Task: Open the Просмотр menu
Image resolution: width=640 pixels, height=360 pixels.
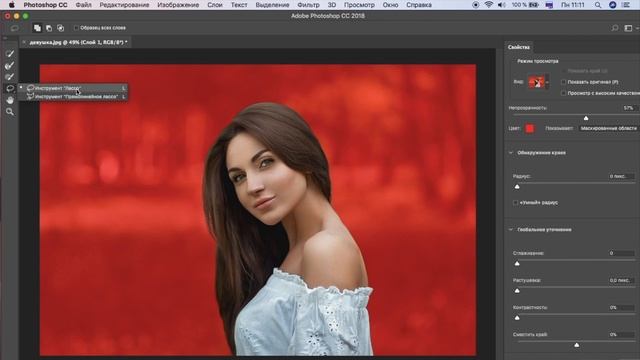Action: [359, 5]
